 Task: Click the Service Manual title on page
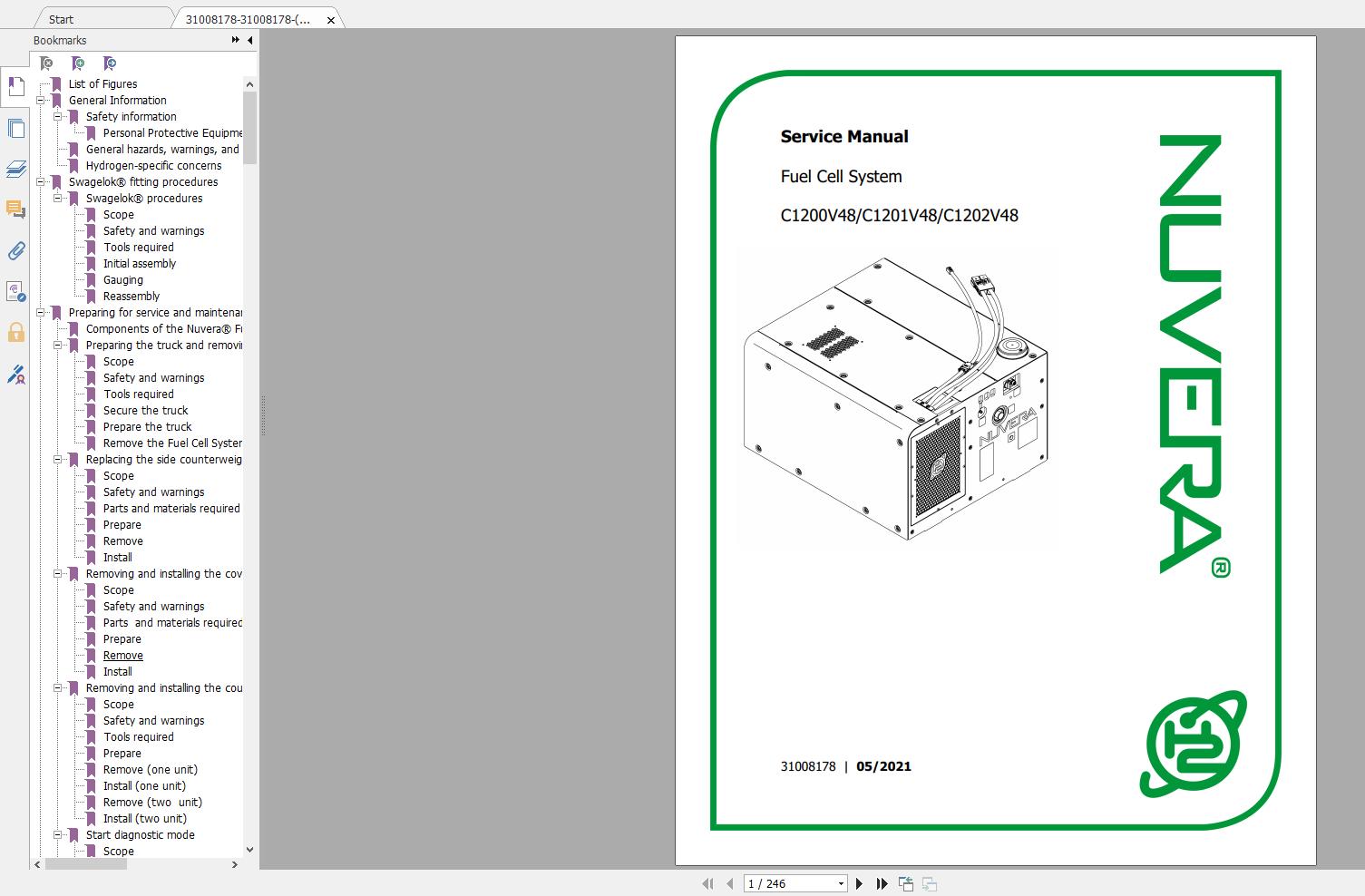pos(844,137)
